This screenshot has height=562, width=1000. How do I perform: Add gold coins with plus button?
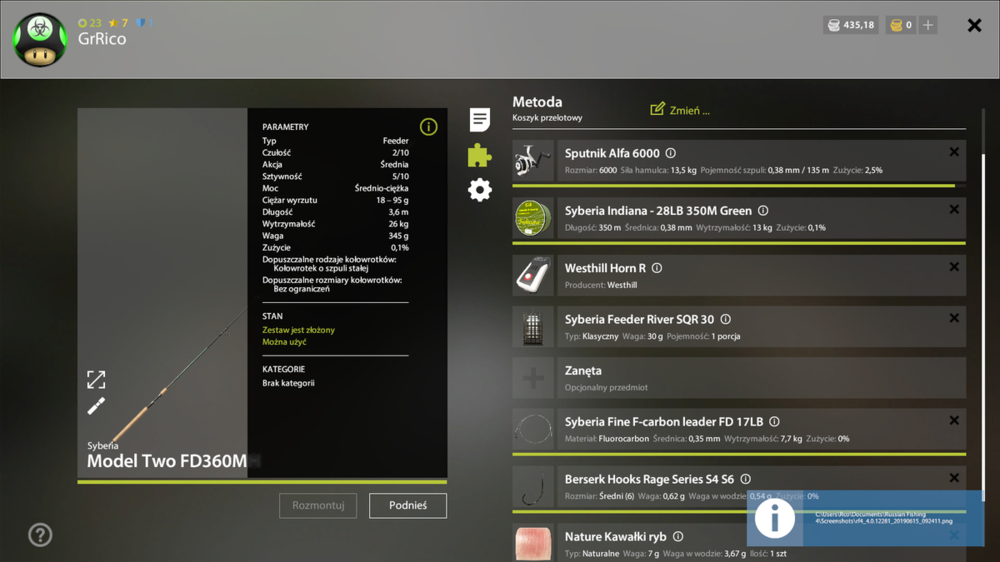[x=928, y=25]
